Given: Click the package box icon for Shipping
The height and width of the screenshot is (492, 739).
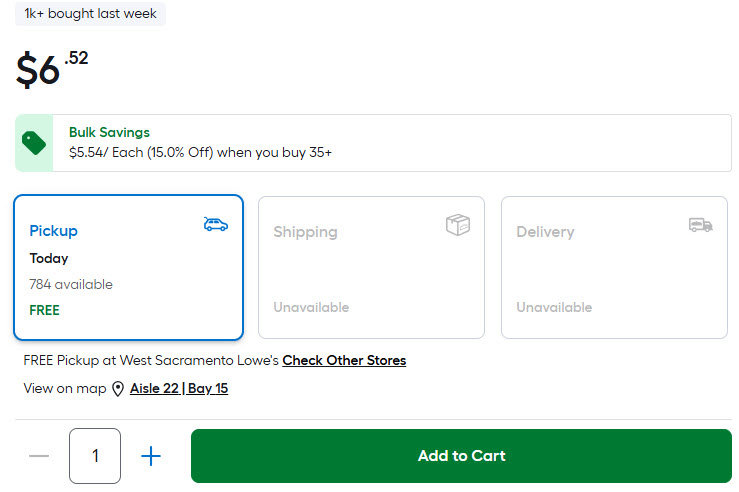Looking at the screenshot, I should (x=457, y=225).
